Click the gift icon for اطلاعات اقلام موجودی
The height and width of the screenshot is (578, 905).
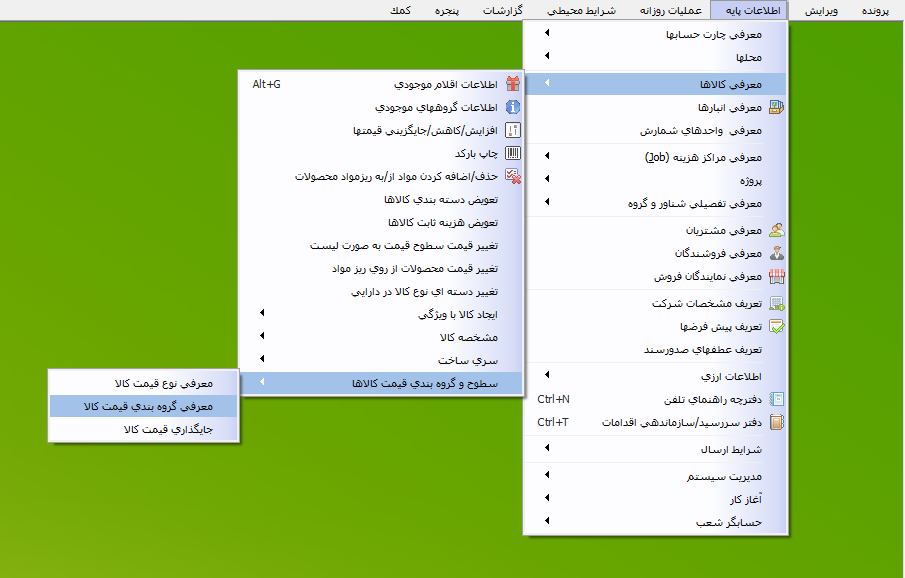point(512,84)
